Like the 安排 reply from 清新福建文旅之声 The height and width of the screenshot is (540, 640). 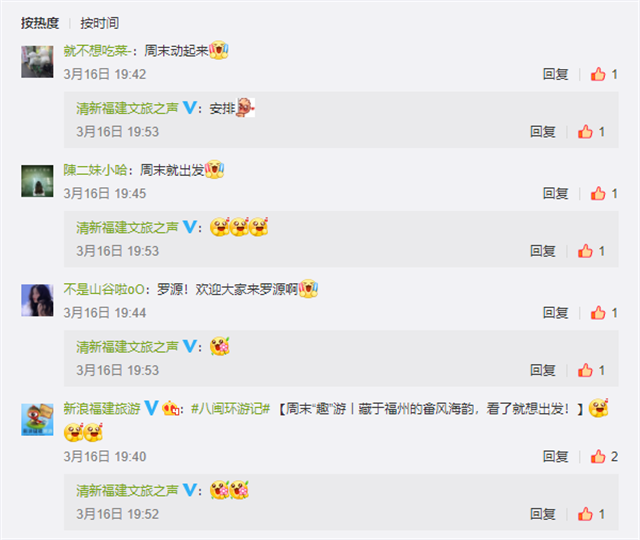pos(591,132)
